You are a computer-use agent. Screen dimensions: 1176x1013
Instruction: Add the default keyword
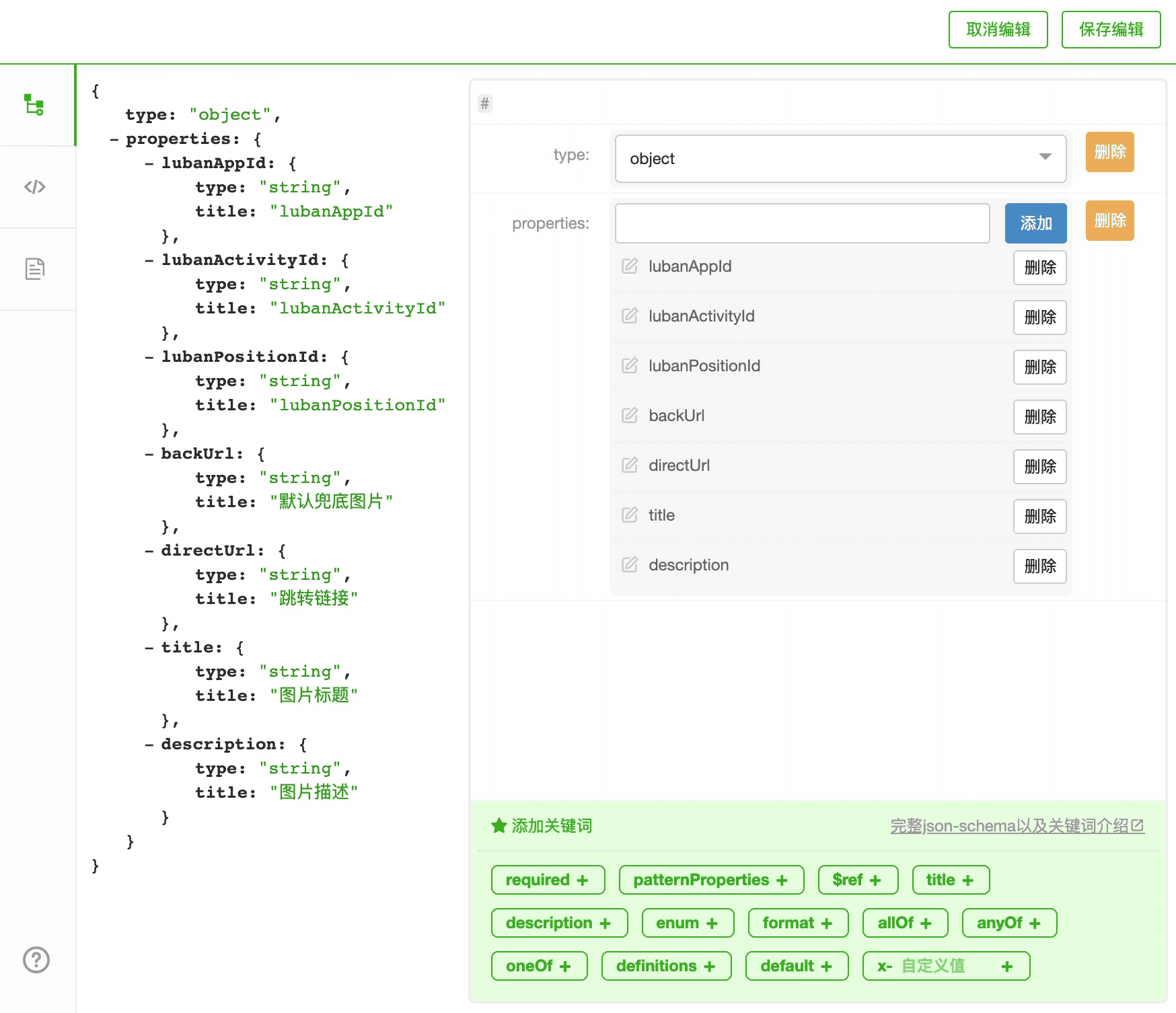pyautogui.click(x=797, y=966)
